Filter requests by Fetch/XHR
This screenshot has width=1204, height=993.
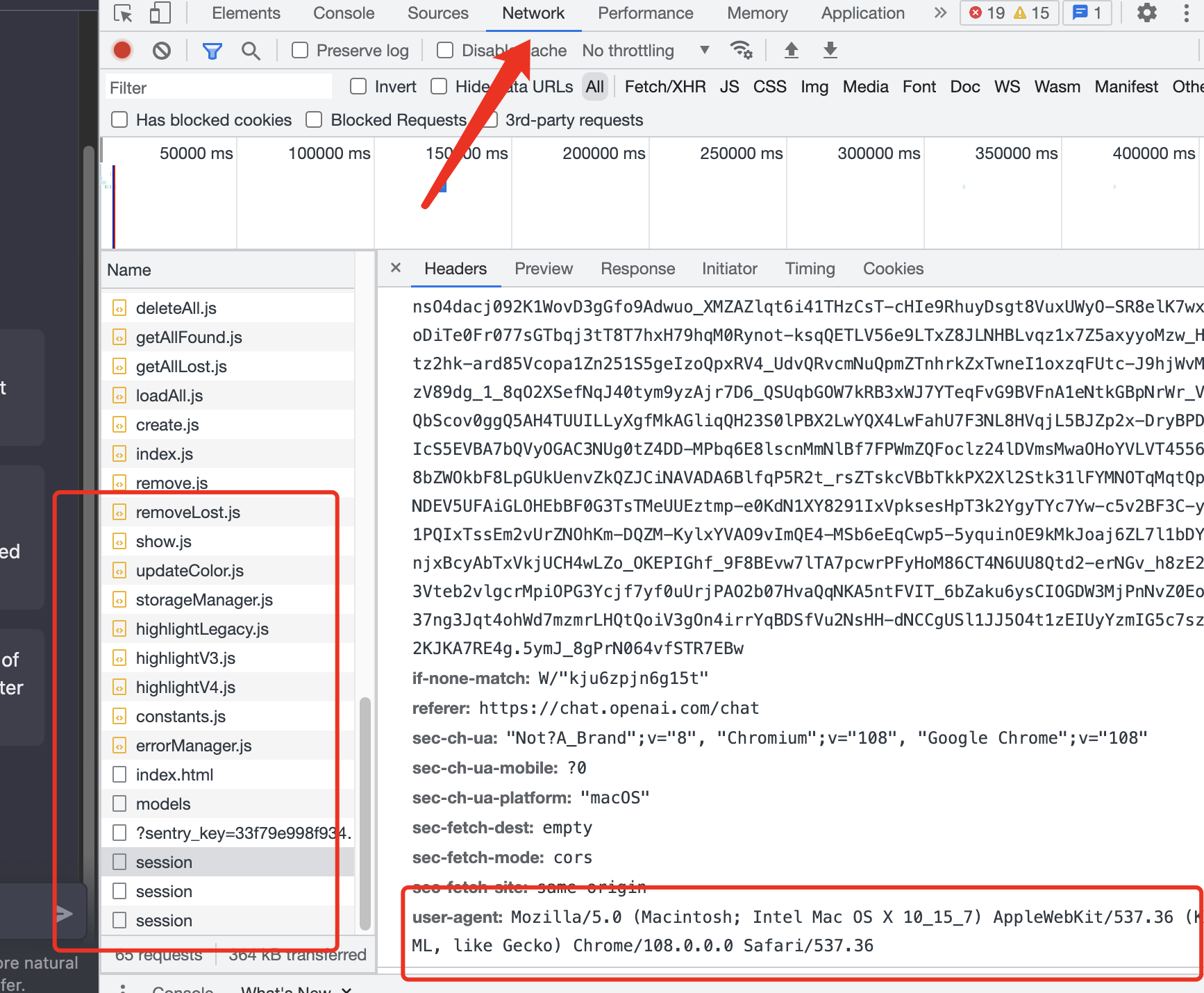tap(664, 87)
